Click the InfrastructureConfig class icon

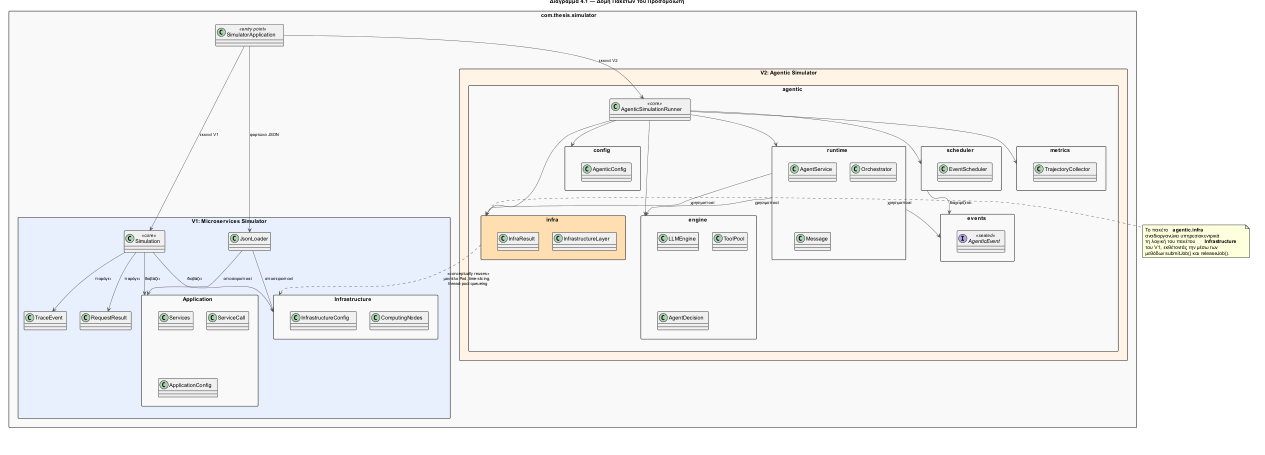[296, 317]
